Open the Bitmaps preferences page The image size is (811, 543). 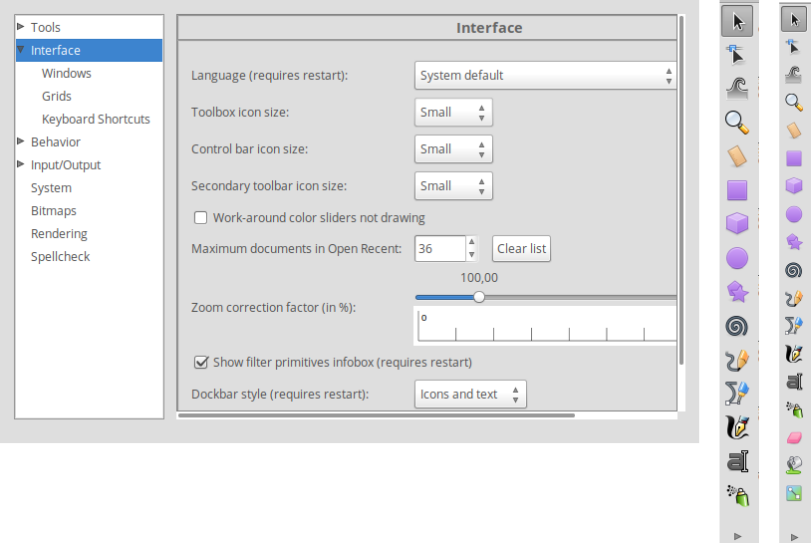54,210
